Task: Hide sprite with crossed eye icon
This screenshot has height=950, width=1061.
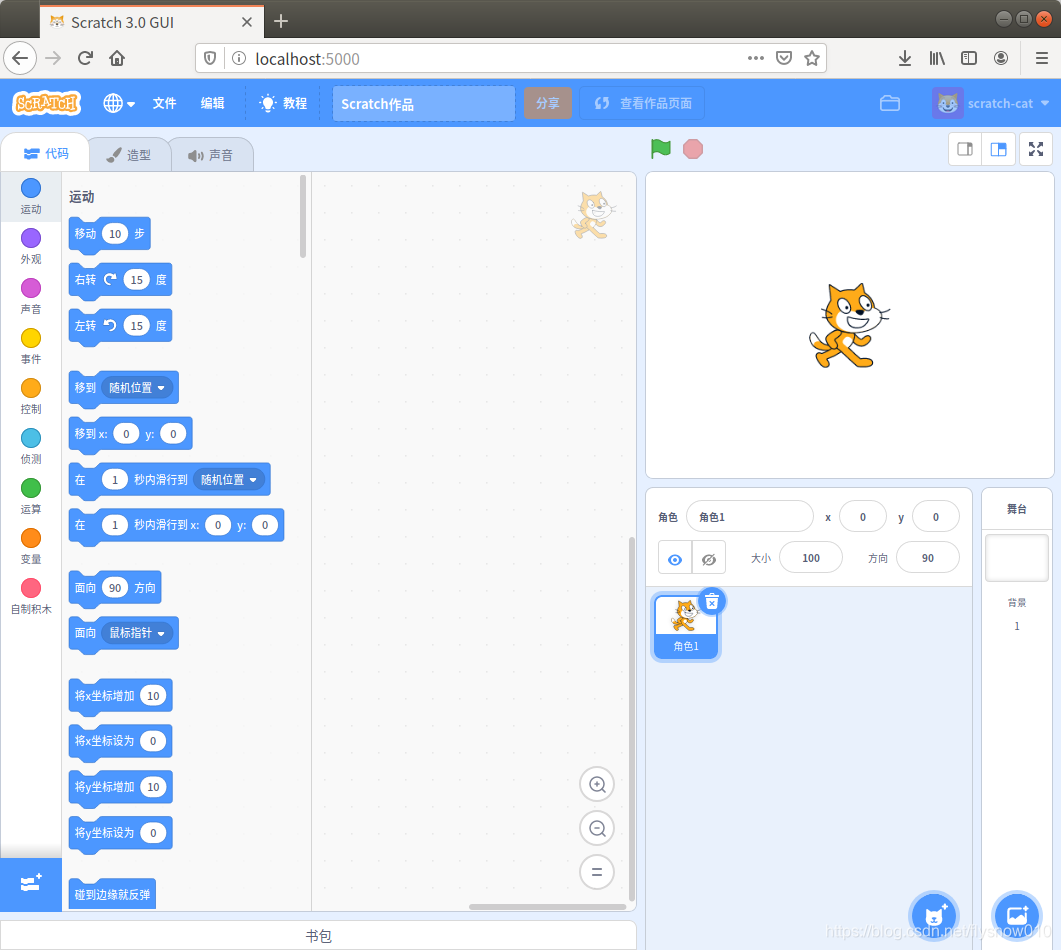Action: click(708, 559)
